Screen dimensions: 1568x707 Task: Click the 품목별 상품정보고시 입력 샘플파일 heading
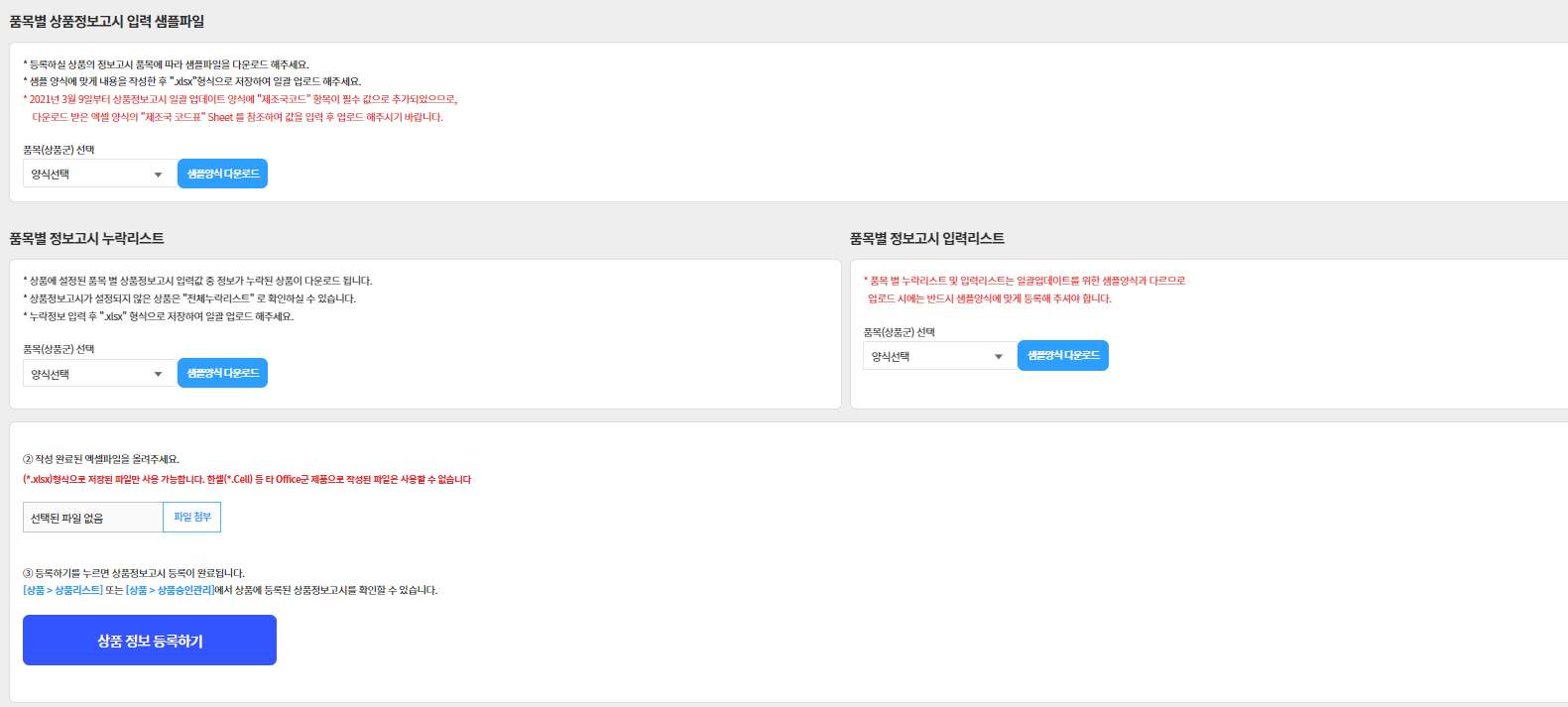coord(107,21)
